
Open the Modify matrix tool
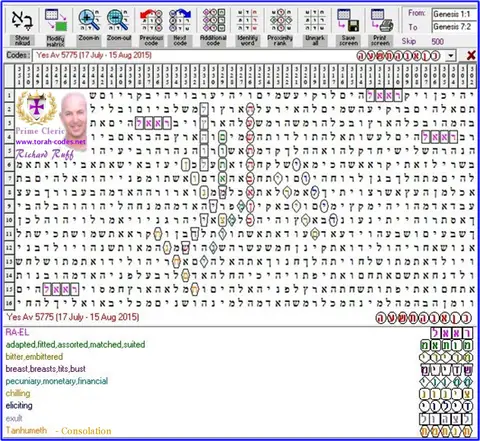pyautogui.click(x=56, y=20)
